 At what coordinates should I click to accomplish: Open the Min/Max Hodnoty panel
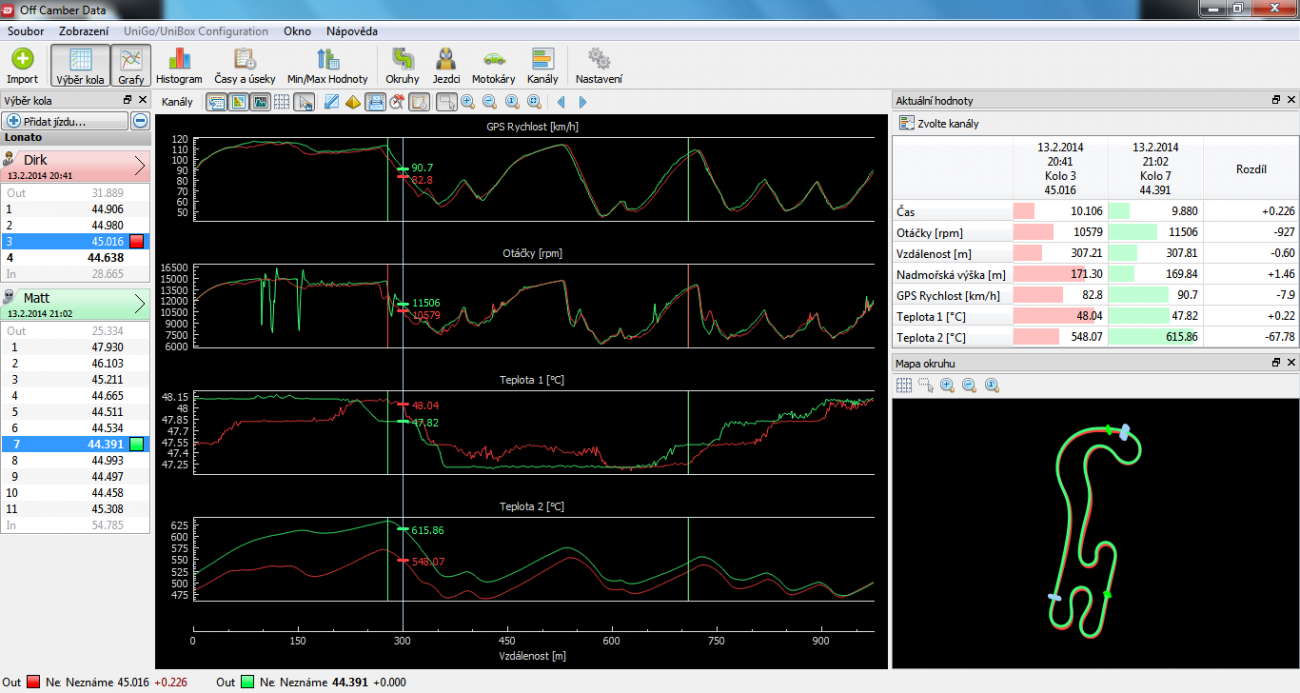click(x=327, y=66)
